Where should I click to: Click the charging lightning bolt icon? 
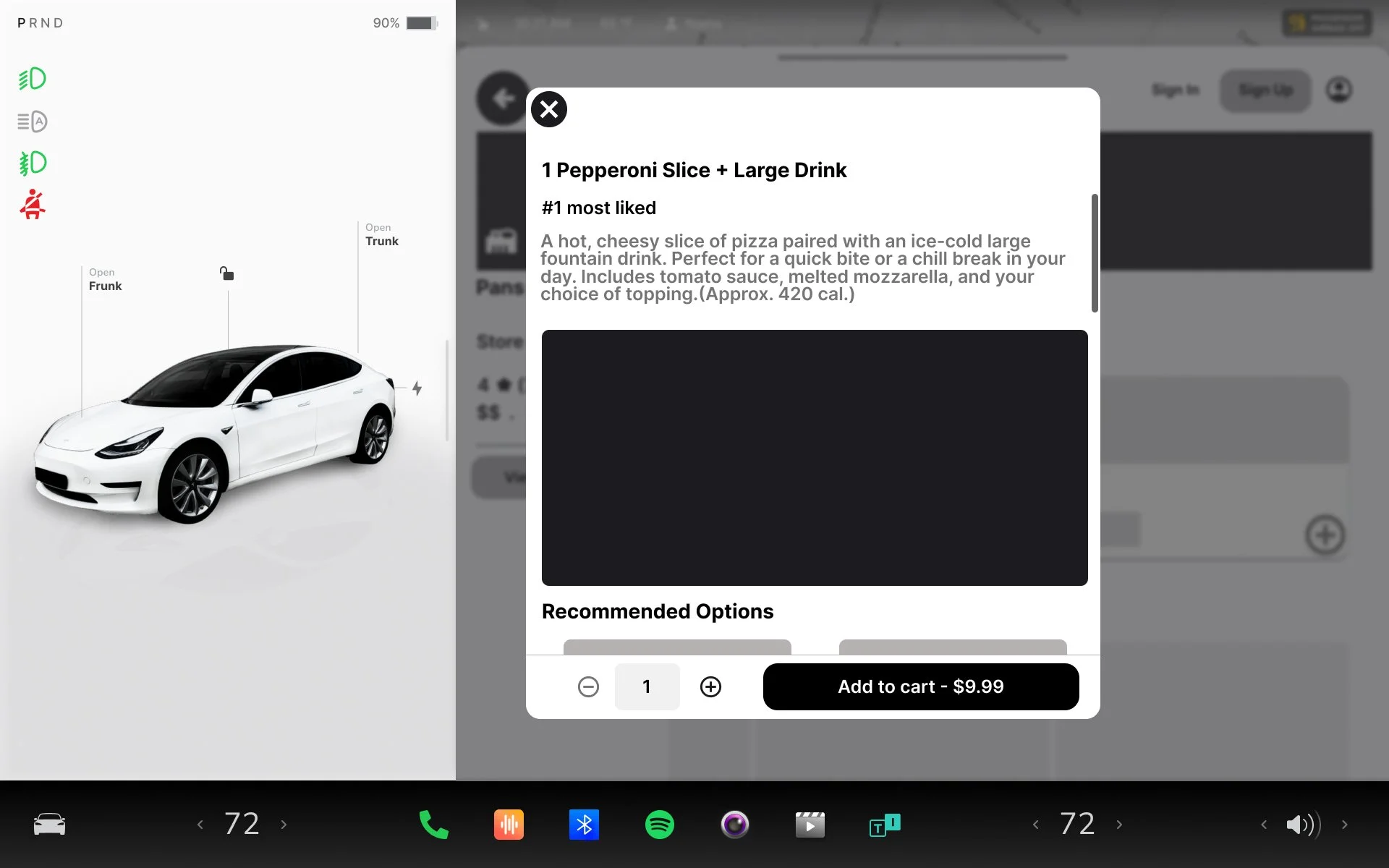[x=417, y=388]
